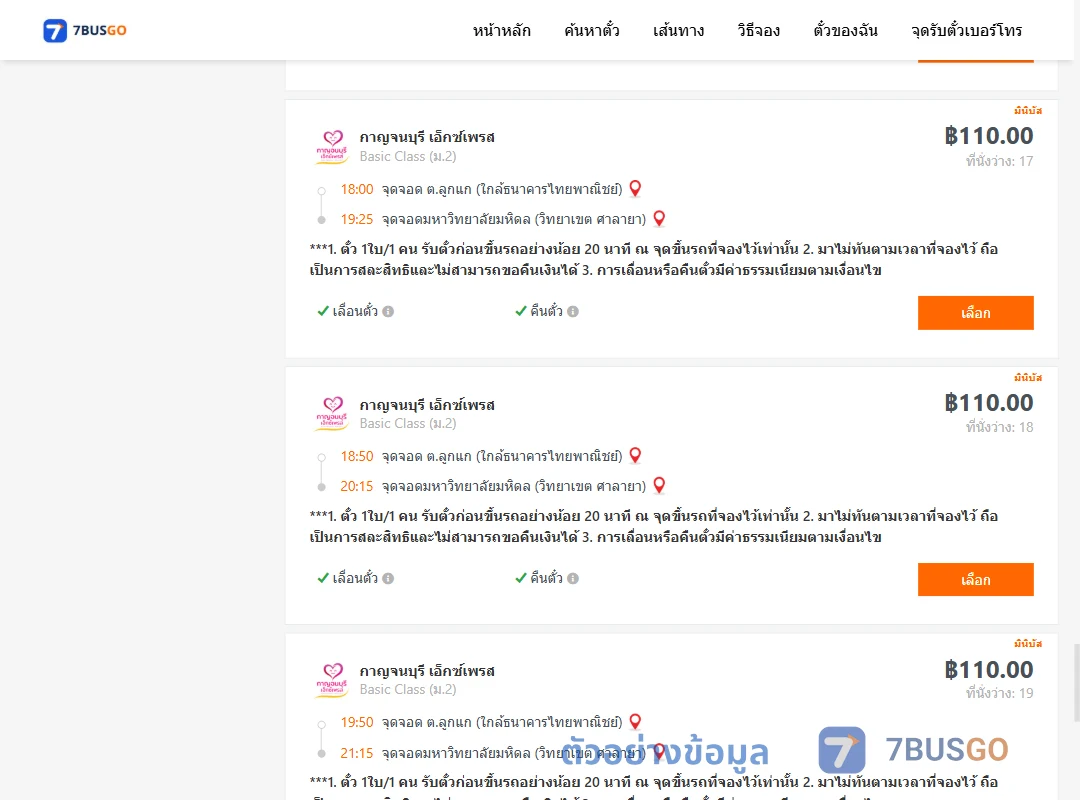Show เลื่อนตั๋ว info icon on 18:50 trip
The image size is (1080, 800).
click(x=388, y=578)
